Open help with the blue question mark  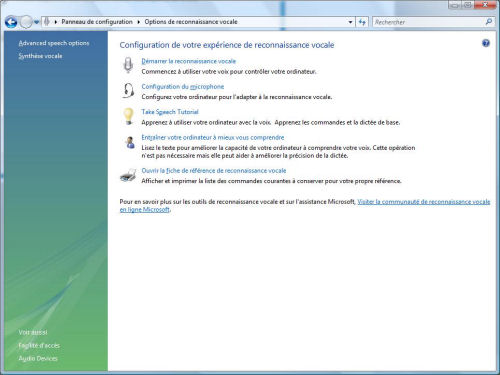pos(486,43)
